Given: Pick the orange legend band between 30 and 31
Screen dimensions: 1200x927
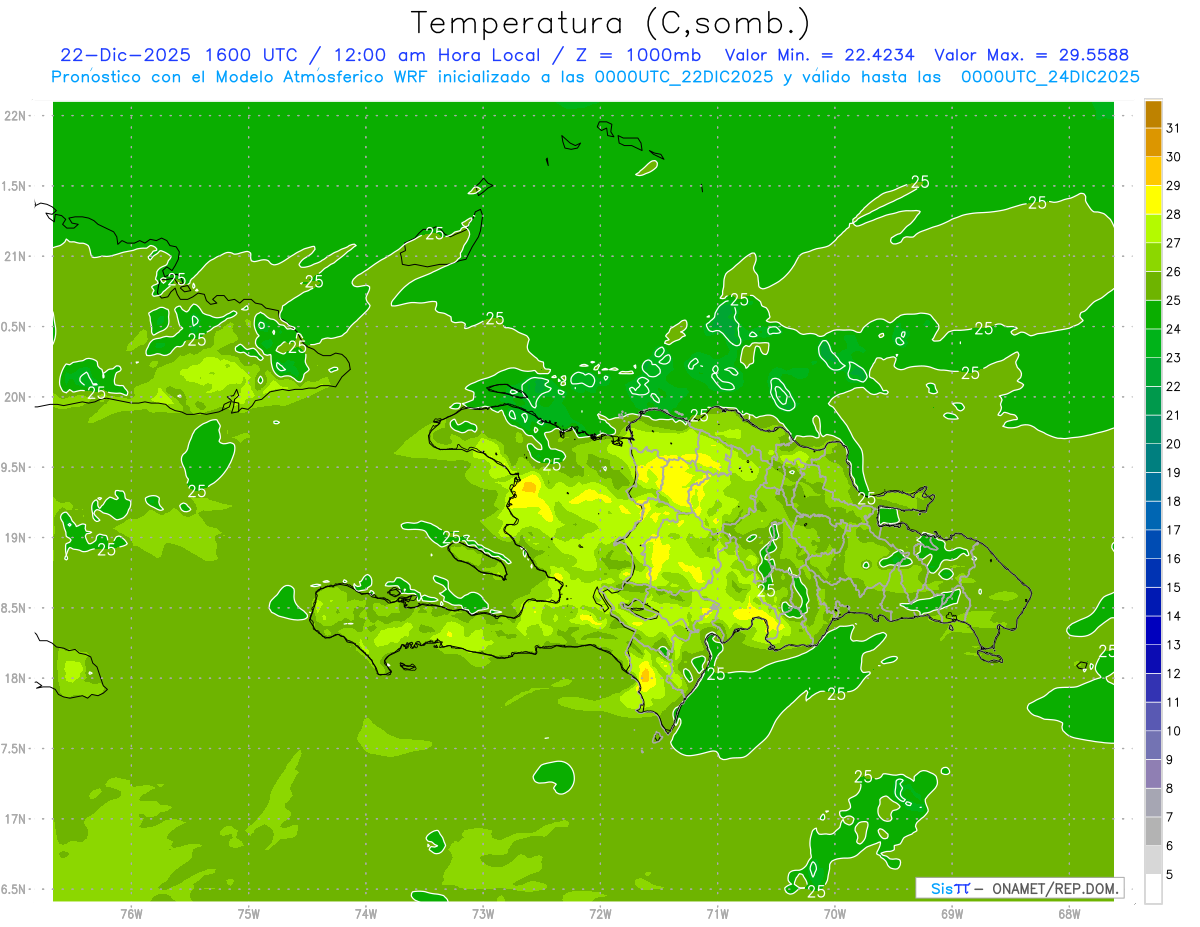Looking at the screenshot, I should 1153,142.
